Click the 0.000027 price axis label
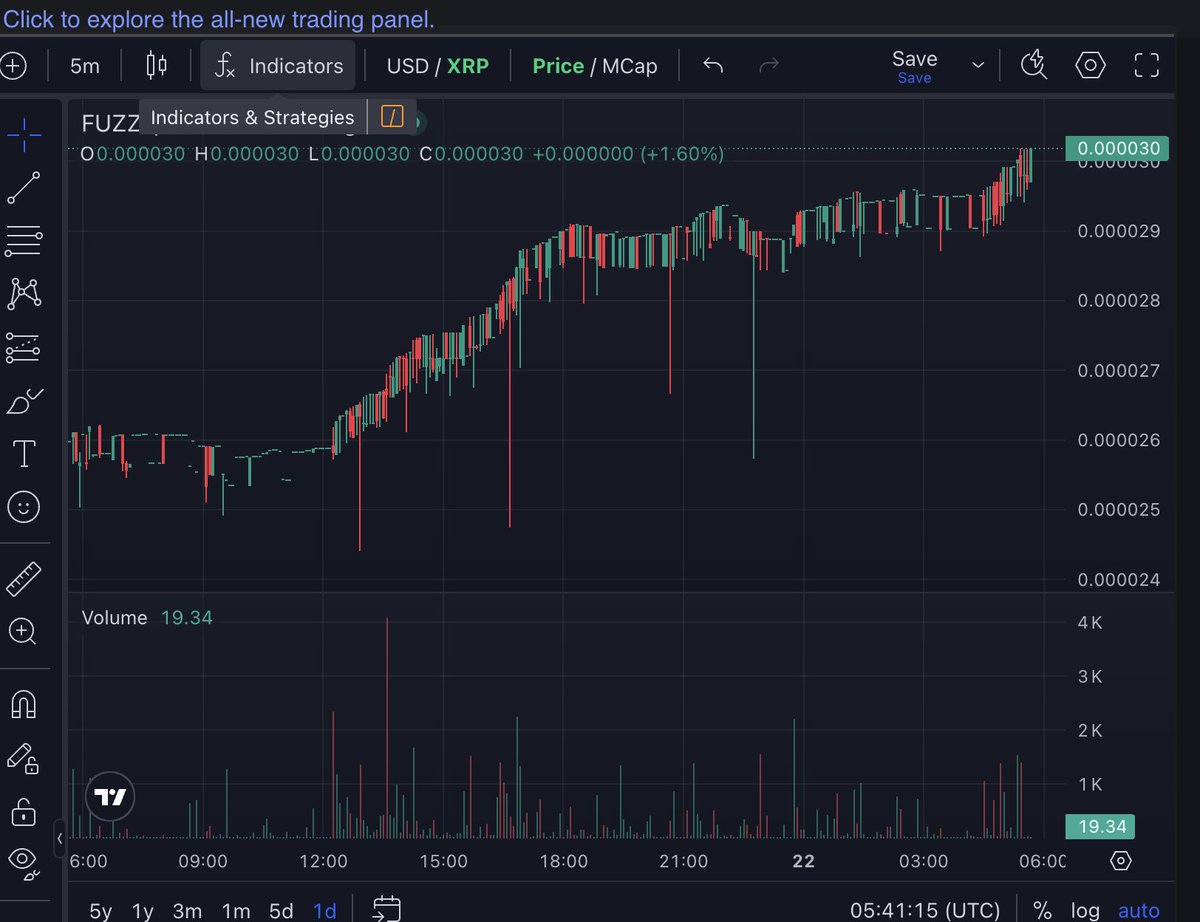 (x=1119, y=371)
